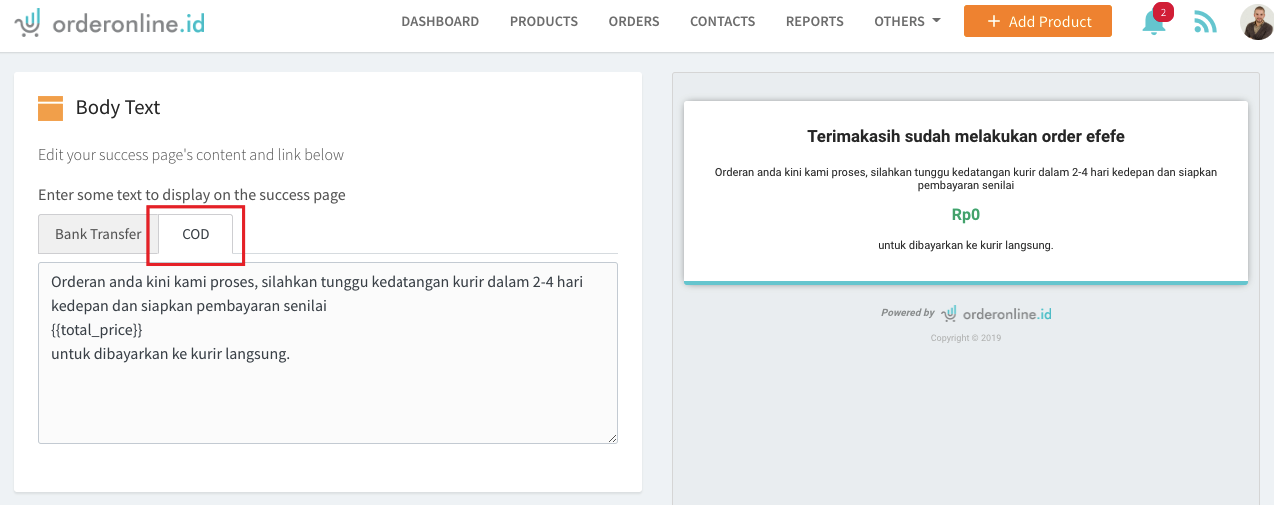The image size is (1274, 505).
Task: Navigate to the ORDERS page
Action: click(x=634, y=21)
